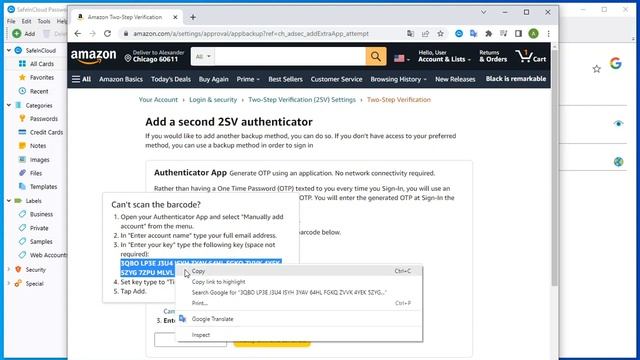Expand the Browsing History dropdown

coord(398,79)
